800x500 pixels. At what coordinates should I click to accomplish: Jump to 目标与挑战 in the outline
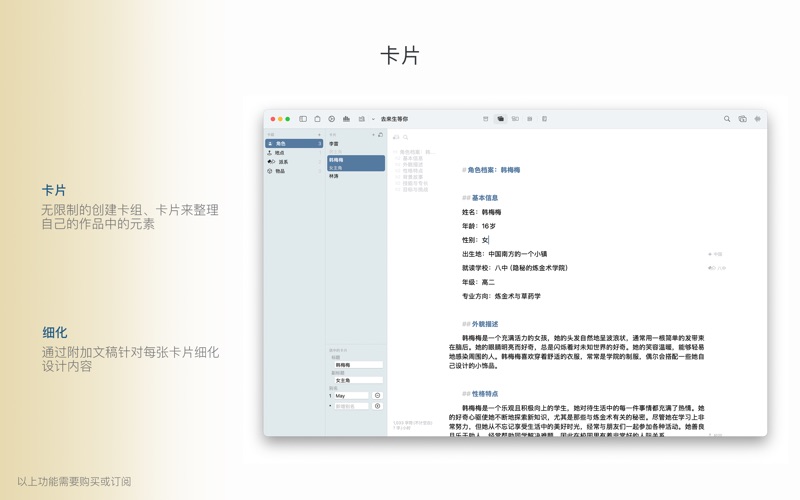[x=415, y=189]
